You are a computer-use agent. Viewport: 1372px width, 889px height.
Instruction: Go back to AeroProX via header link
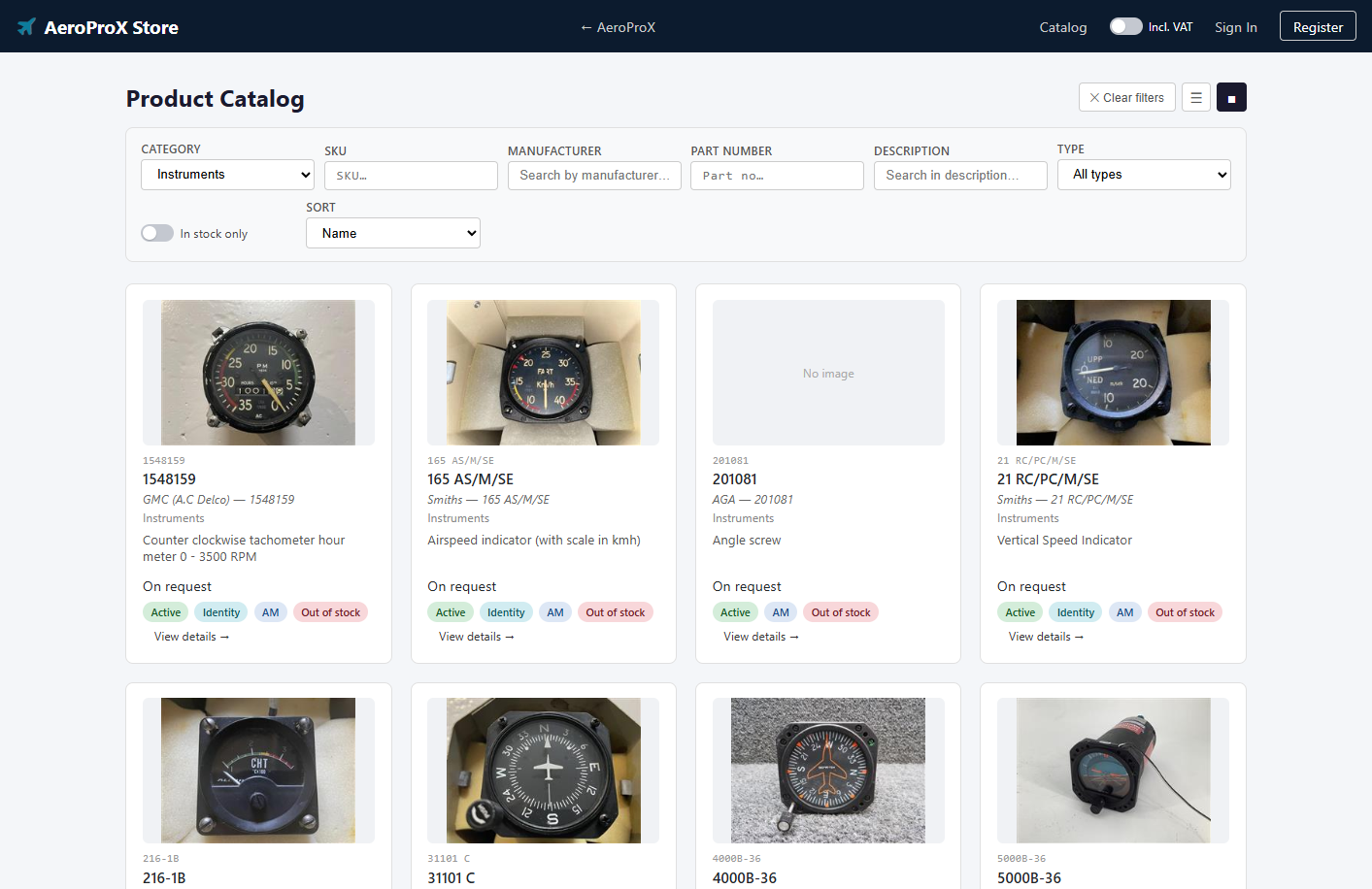pyautogui.click(x=618, y=27)
